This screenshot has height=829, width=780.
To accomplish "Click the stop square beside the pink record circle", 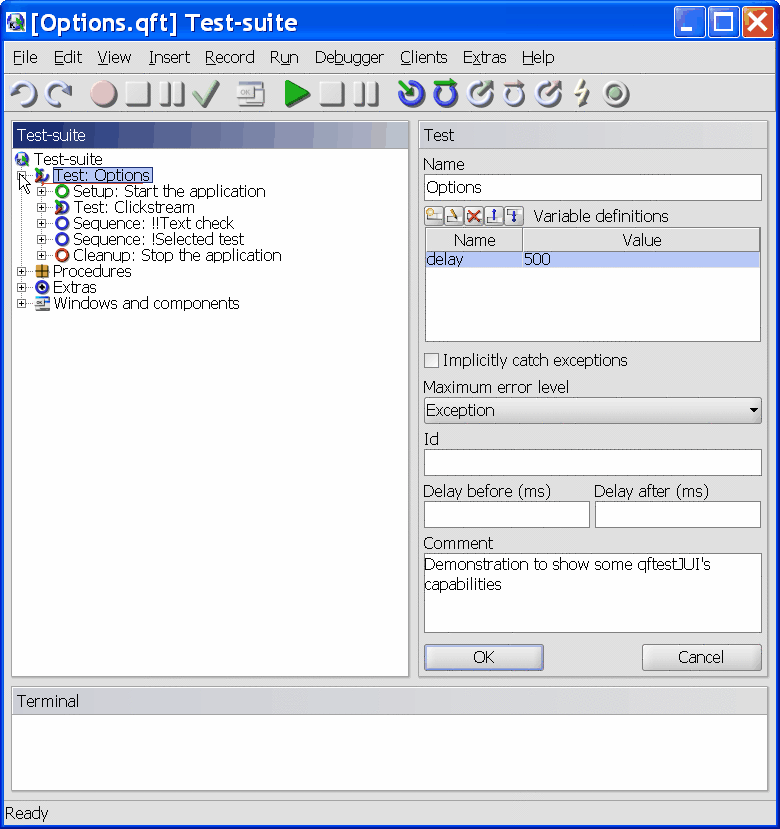I will [x=138, y=94].
